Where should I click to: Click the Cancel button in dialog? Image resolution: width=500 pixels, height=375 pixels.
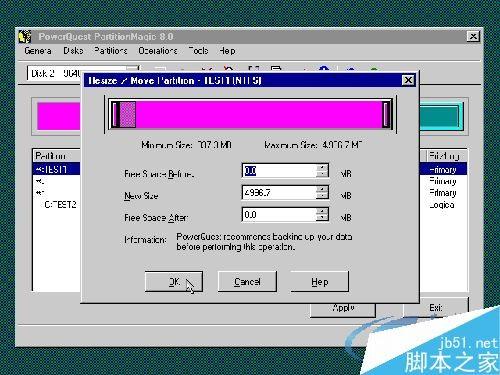[x=247, y=282]
